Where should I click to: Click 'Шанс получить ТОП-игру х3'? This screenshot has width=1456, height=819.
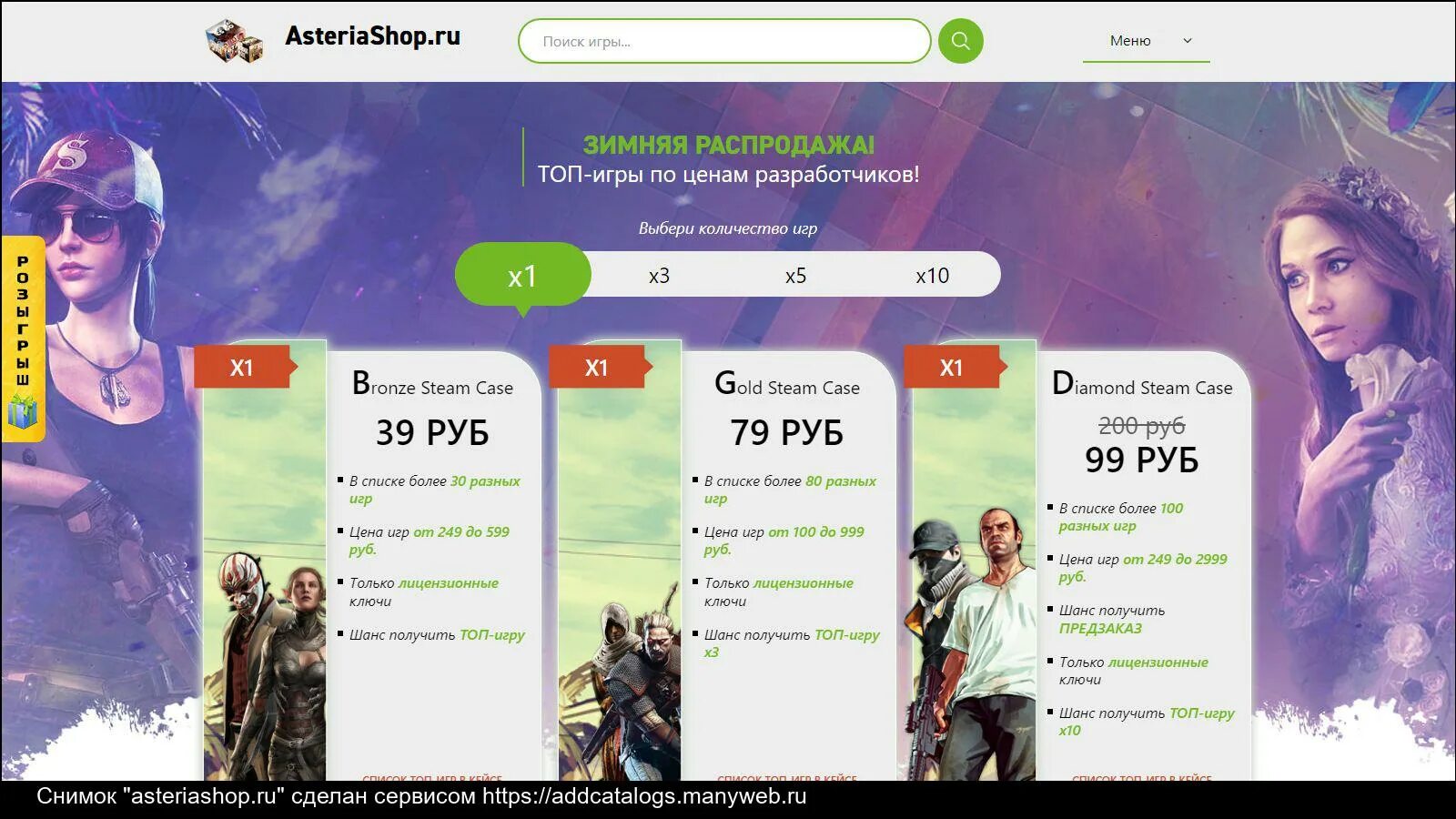click(x=792, y=643)
